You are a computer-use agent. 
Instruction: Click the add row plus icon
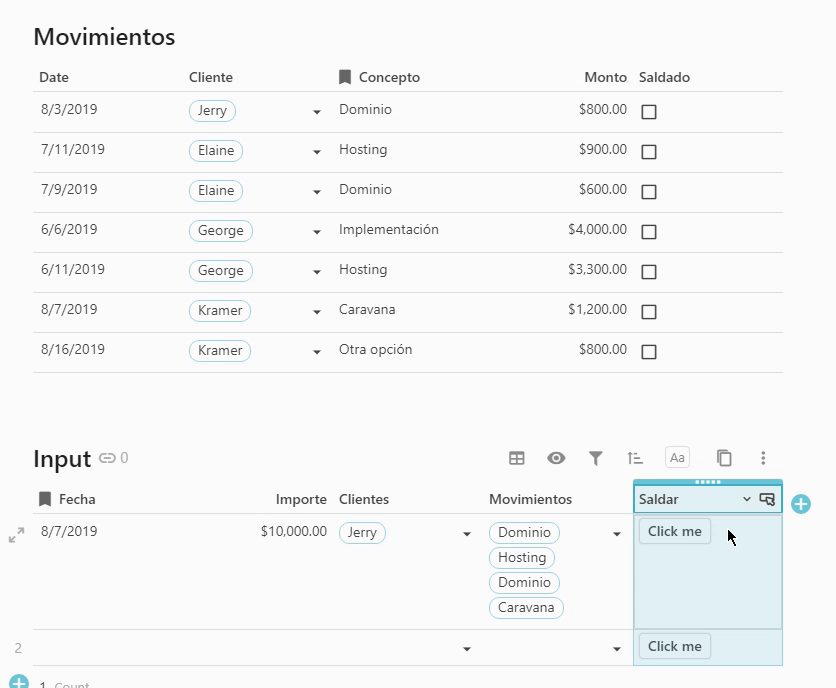[18, 684]
